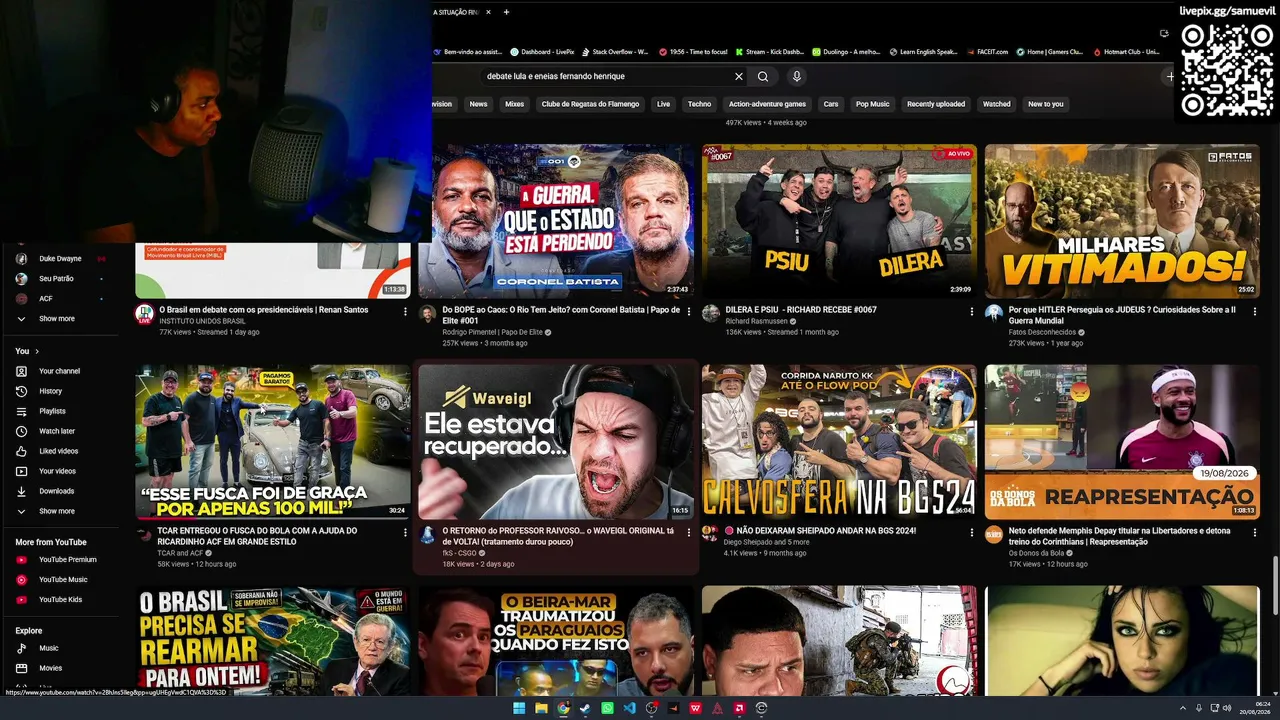Open Your channel page
The width and height of the screenshot is (1280, 720).
pyautogui.click(x=59, y=371)
